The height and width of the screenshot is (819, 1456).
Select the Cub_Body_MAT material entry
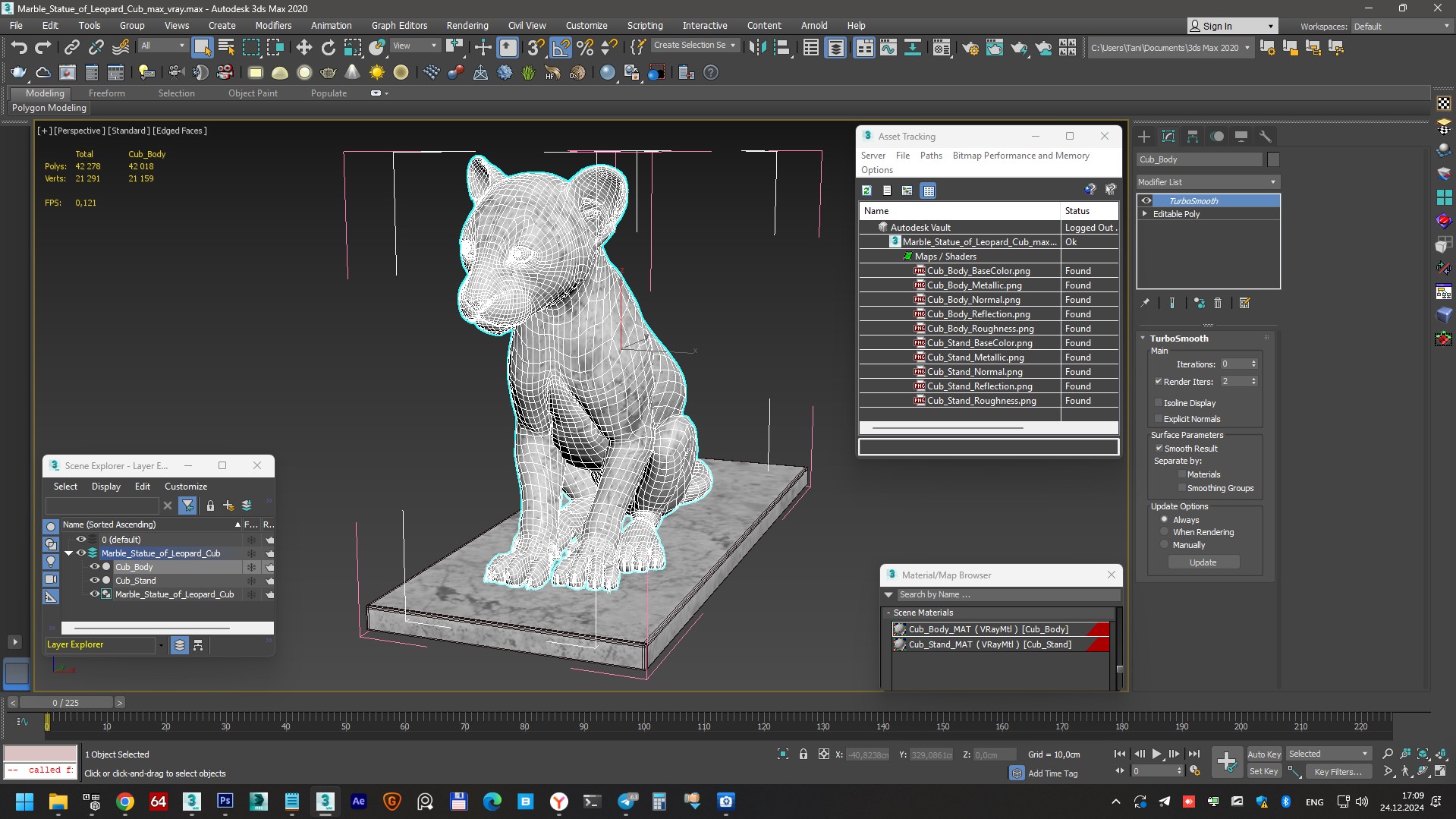1001,629
